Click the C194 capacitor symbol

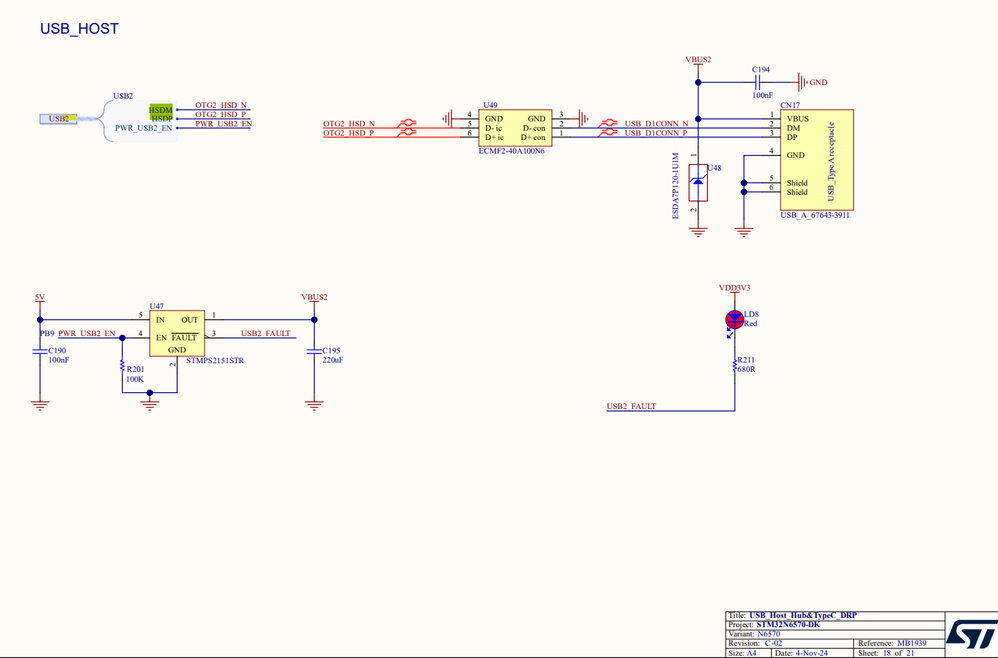[757, 82]
